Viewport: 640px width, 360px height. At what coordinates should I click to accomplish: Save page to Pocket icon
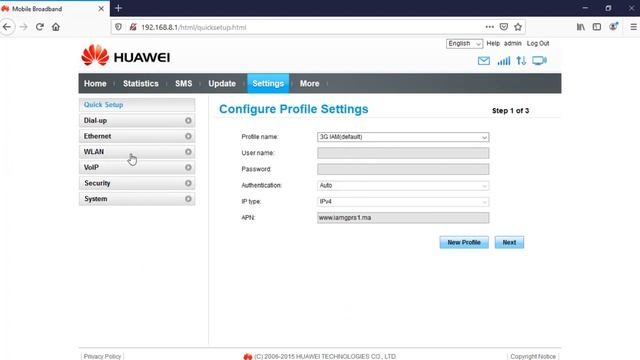(x=504, y=27)
